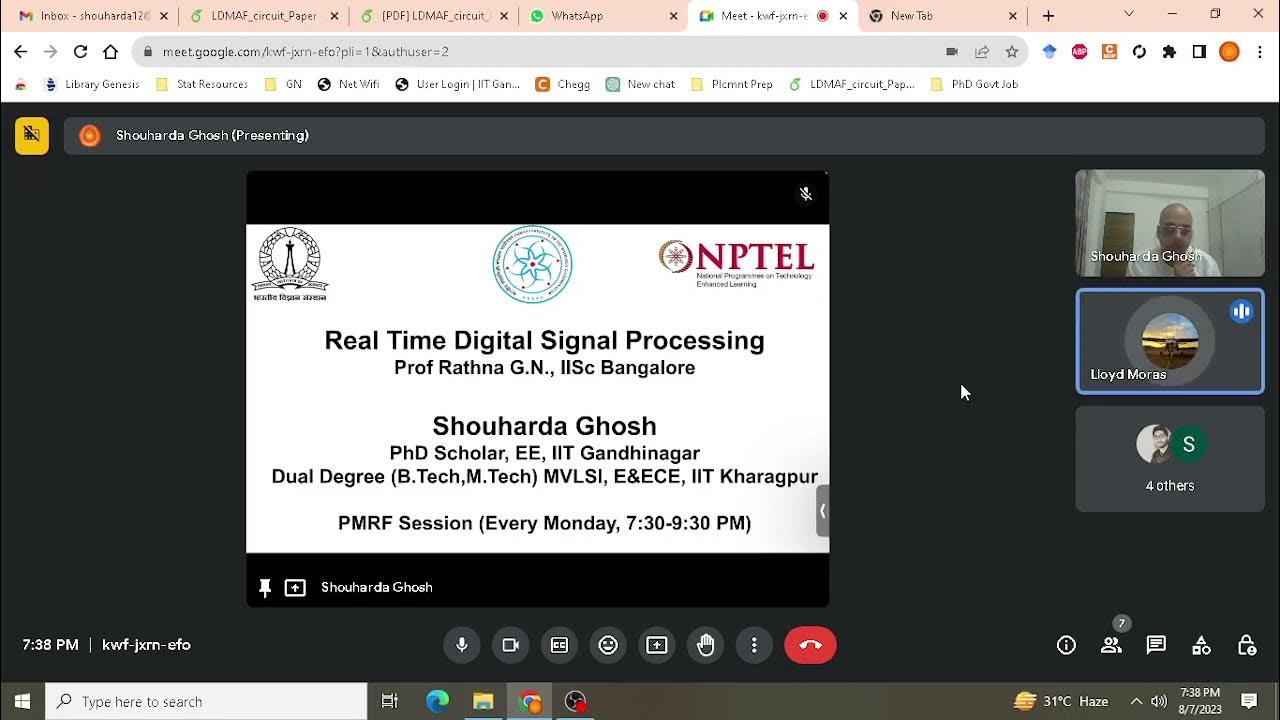Open Task View on taskbar
The image size is (1280, 720).
click(390, 701)
